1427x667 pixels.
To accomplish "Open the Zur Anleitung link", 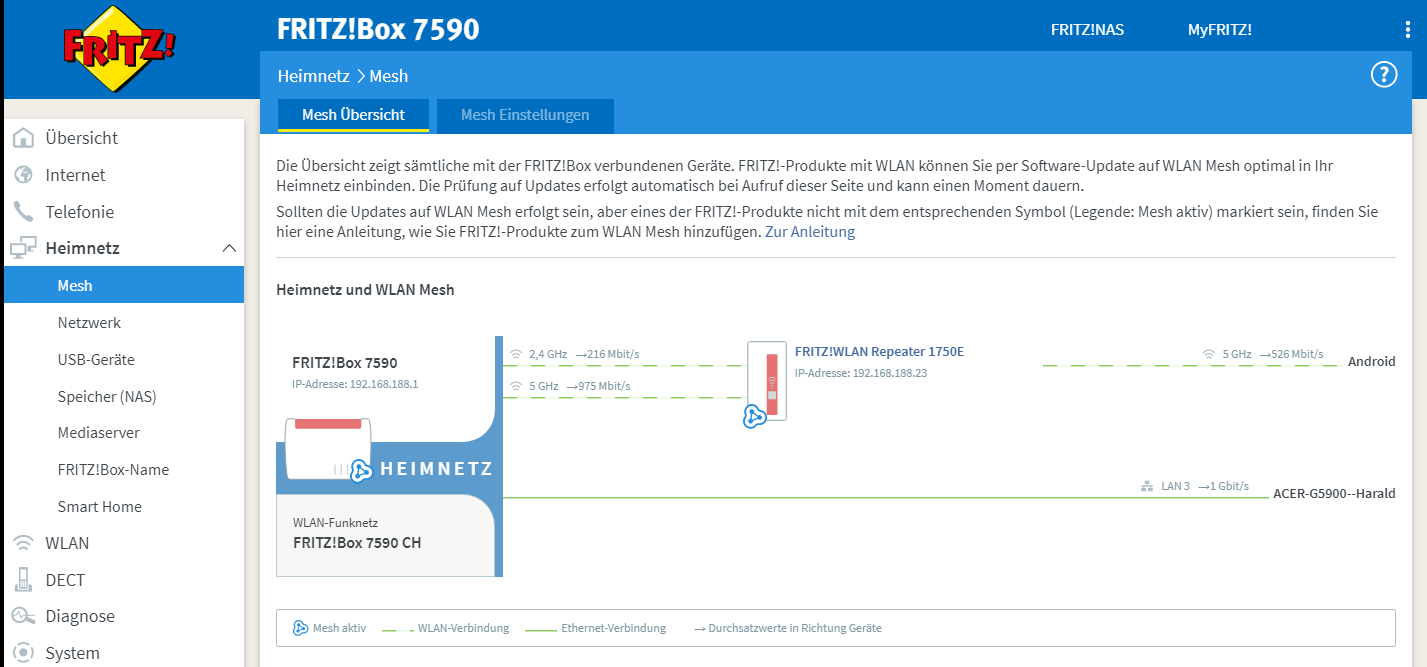I will 810,232.
